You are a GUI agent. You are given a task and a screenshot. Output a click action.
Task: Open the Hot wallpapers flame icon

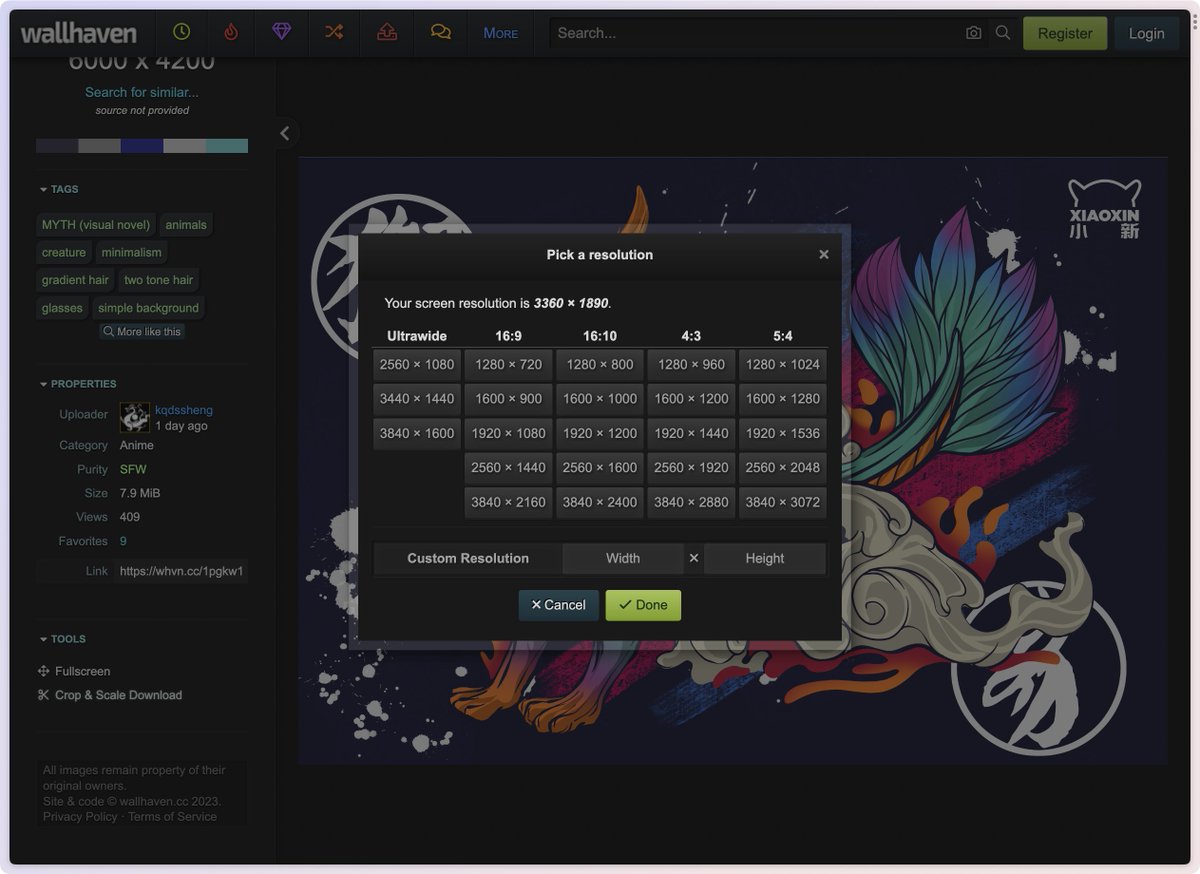tap(231, 32)
